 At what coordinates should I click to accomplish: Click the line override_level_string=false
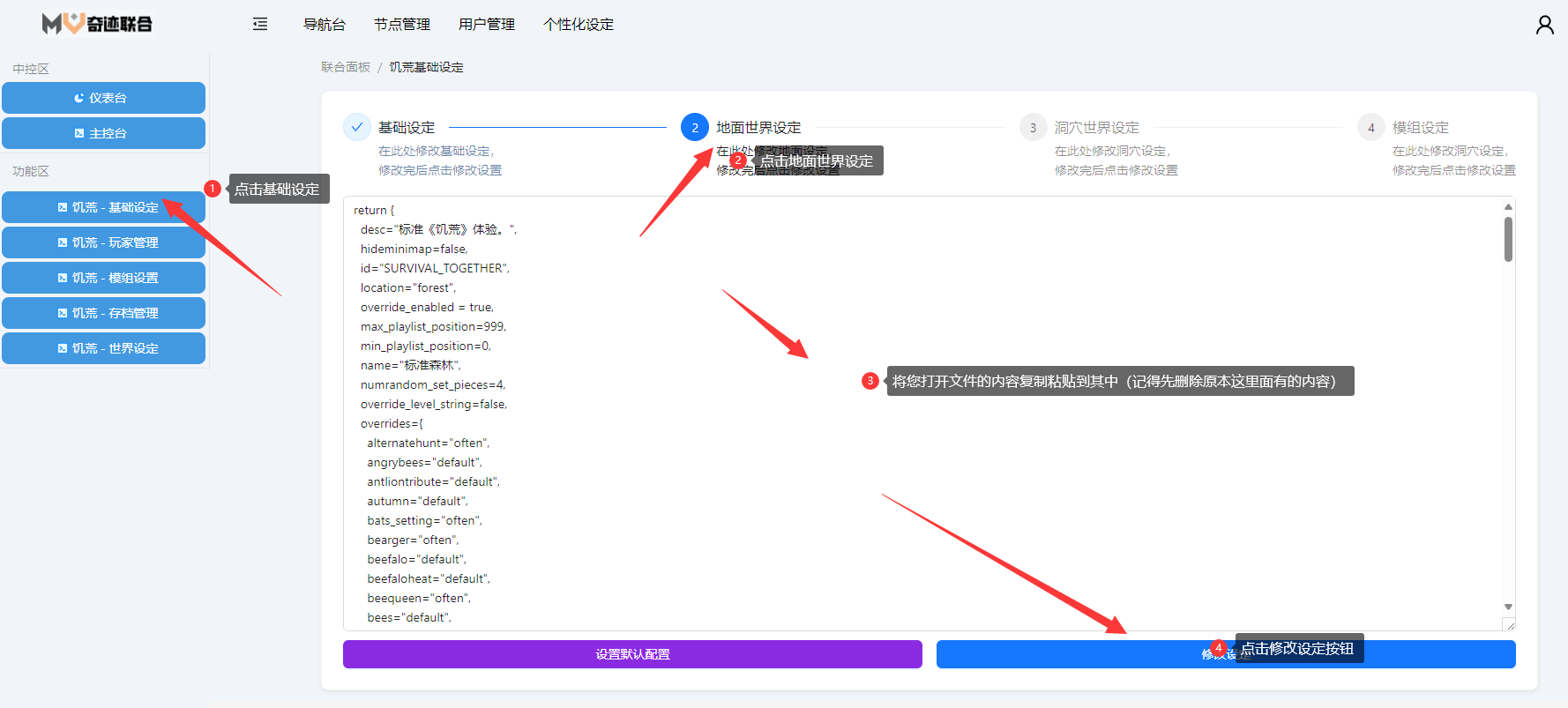434,404
